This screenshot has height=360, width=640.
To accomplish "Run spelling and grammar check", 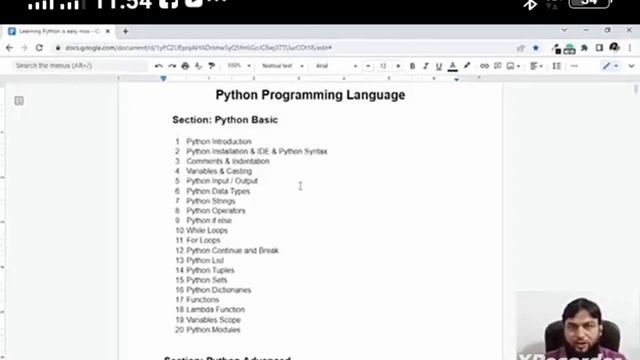I will pyautogui.click(x=198, y=66).
